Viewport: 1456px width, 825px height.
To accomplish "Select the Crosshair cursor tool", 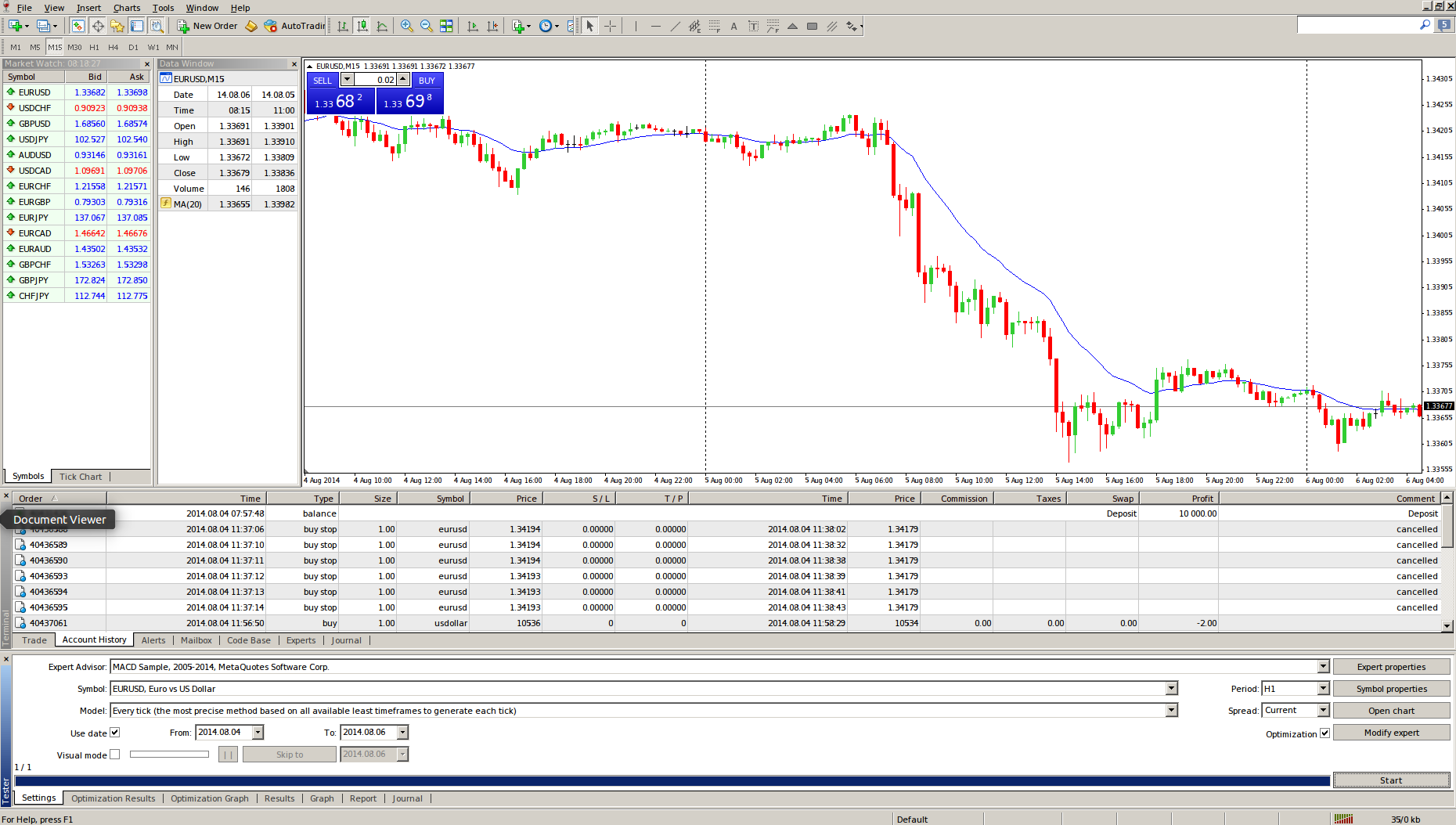I will [x=610, y=26].
